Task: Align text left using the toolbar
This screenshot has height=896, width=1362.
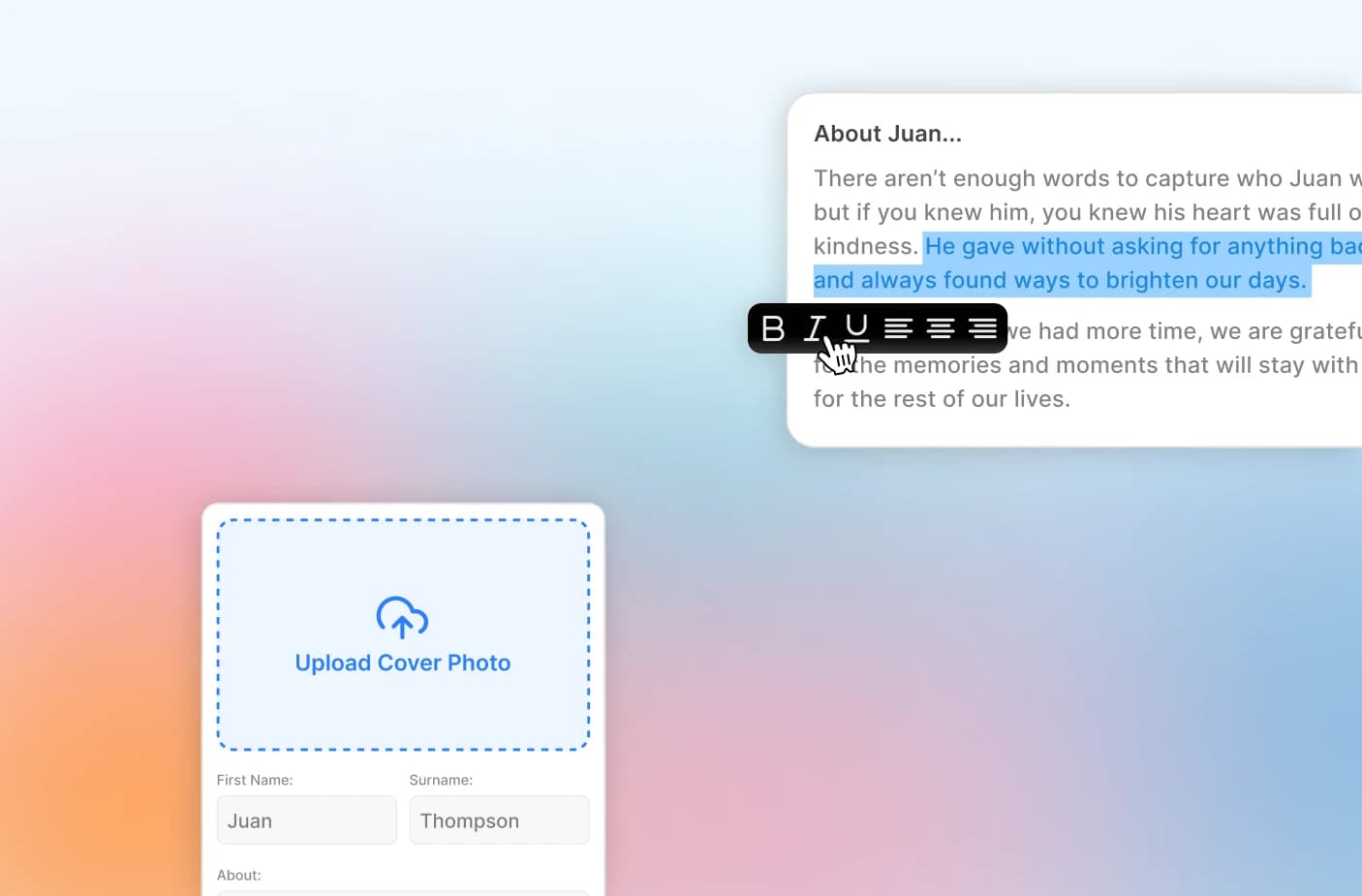Action: [898, 328]
